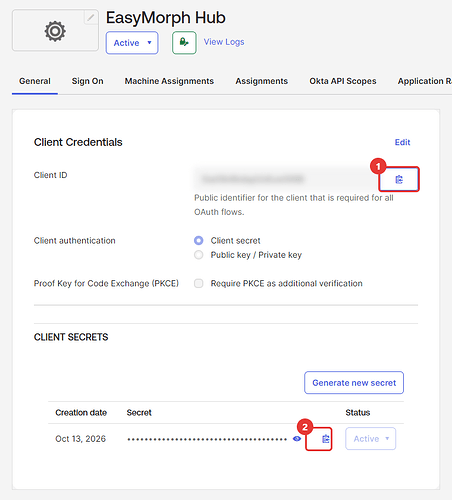Click the Client authentication label
Viewport: 452px width, 500px height.
(75, 241)
